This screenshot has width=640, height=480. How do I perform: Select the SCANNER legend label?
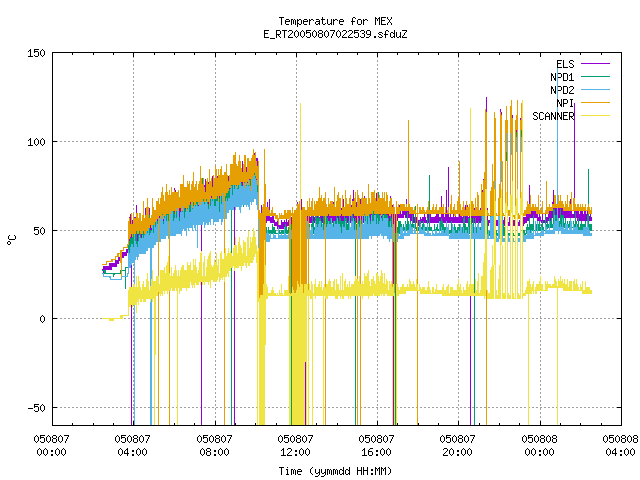click(553, 116)
